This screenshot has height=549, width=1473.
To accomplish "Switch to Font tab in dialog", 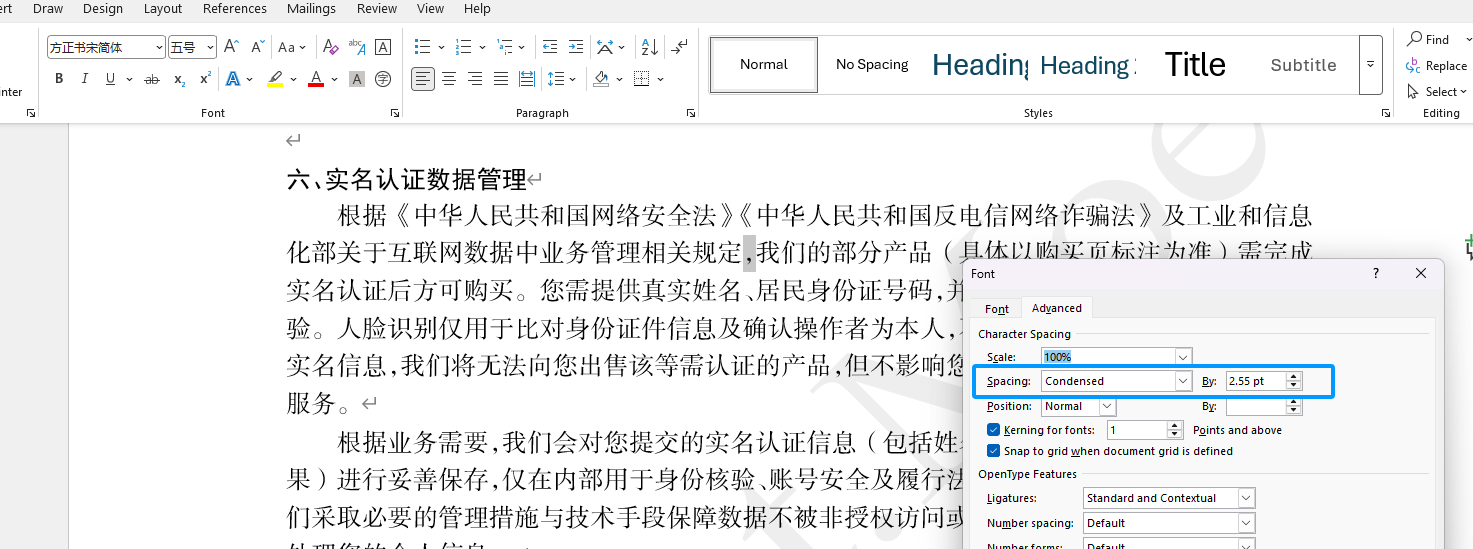I will 997,309.
